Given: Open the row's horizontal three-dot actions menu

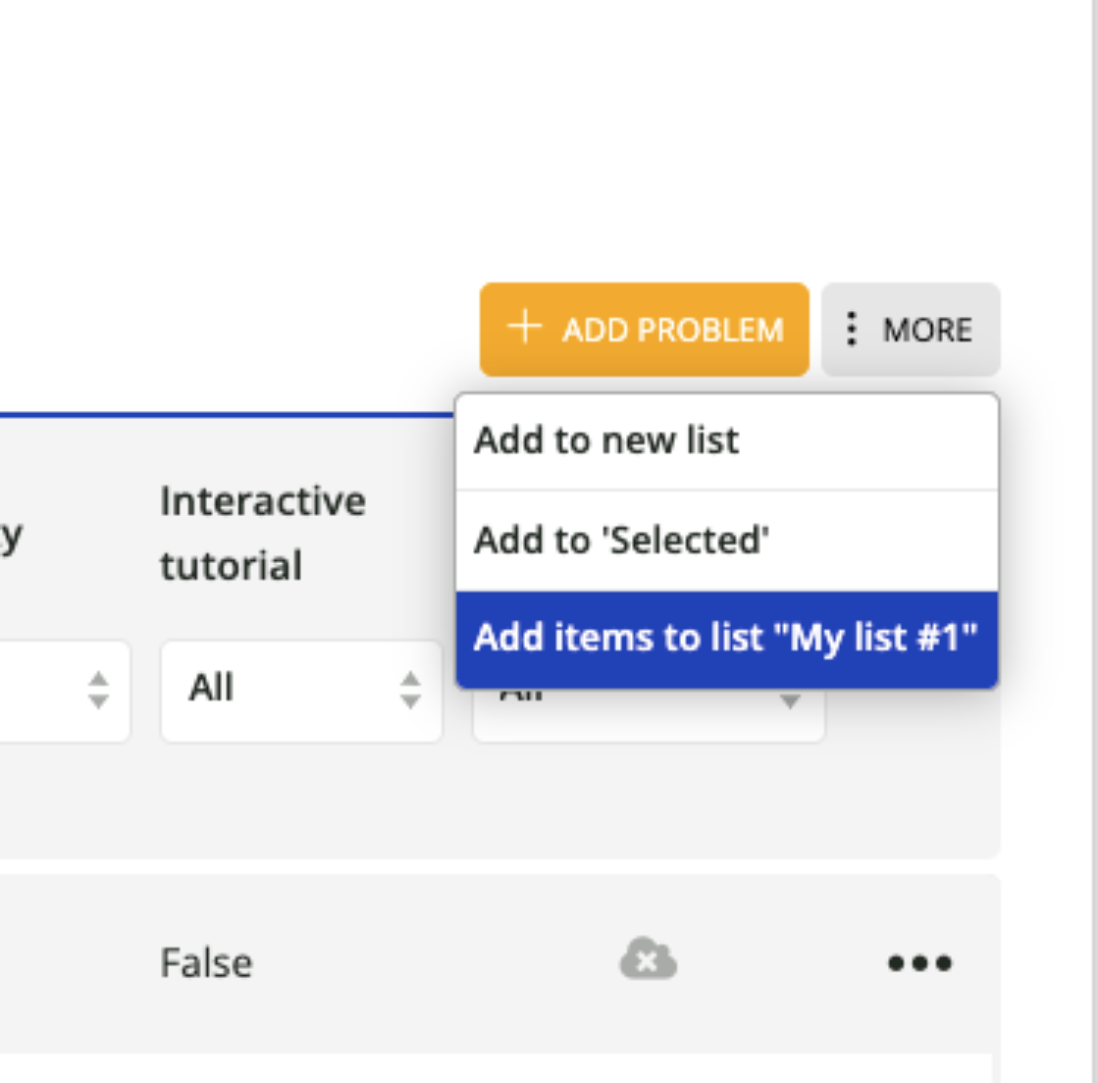Looking at the screenshot, I should pyautogui.click(x=919, y=963).
